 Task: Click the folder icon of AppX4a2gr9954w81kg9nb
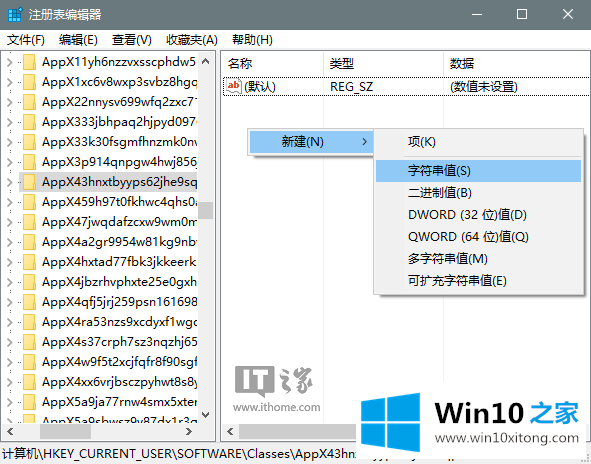29,242
